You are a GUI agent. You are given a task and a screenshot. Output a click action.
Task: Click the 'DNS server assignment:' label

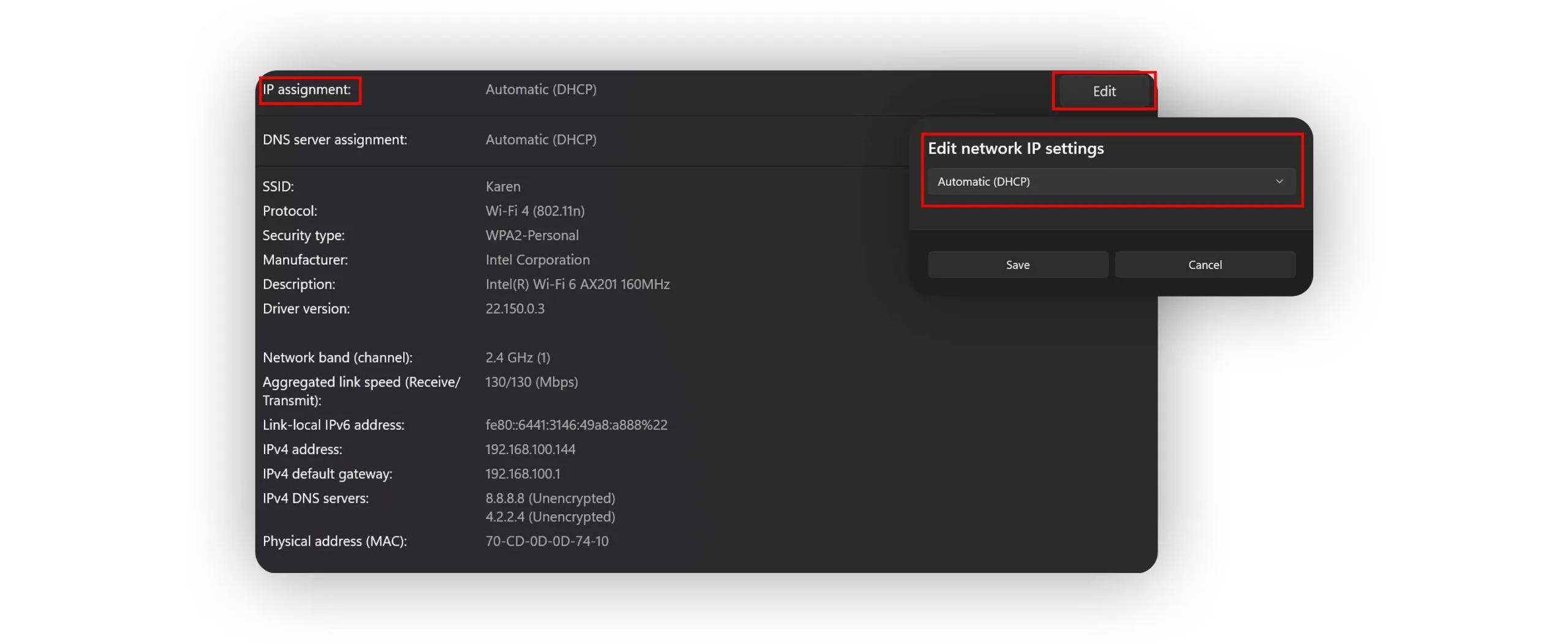click(334, 140)
